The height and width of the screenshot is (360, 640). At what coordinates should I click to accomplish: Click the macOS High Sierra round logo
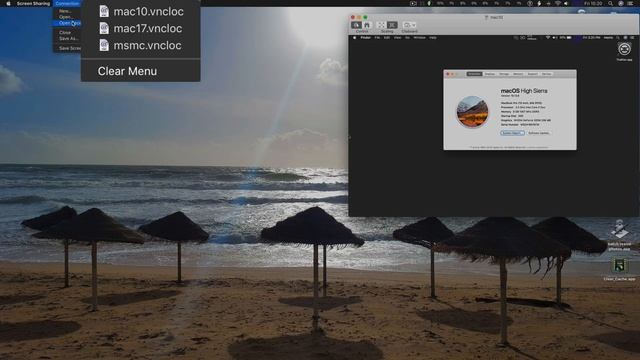[x=472, y=112]
